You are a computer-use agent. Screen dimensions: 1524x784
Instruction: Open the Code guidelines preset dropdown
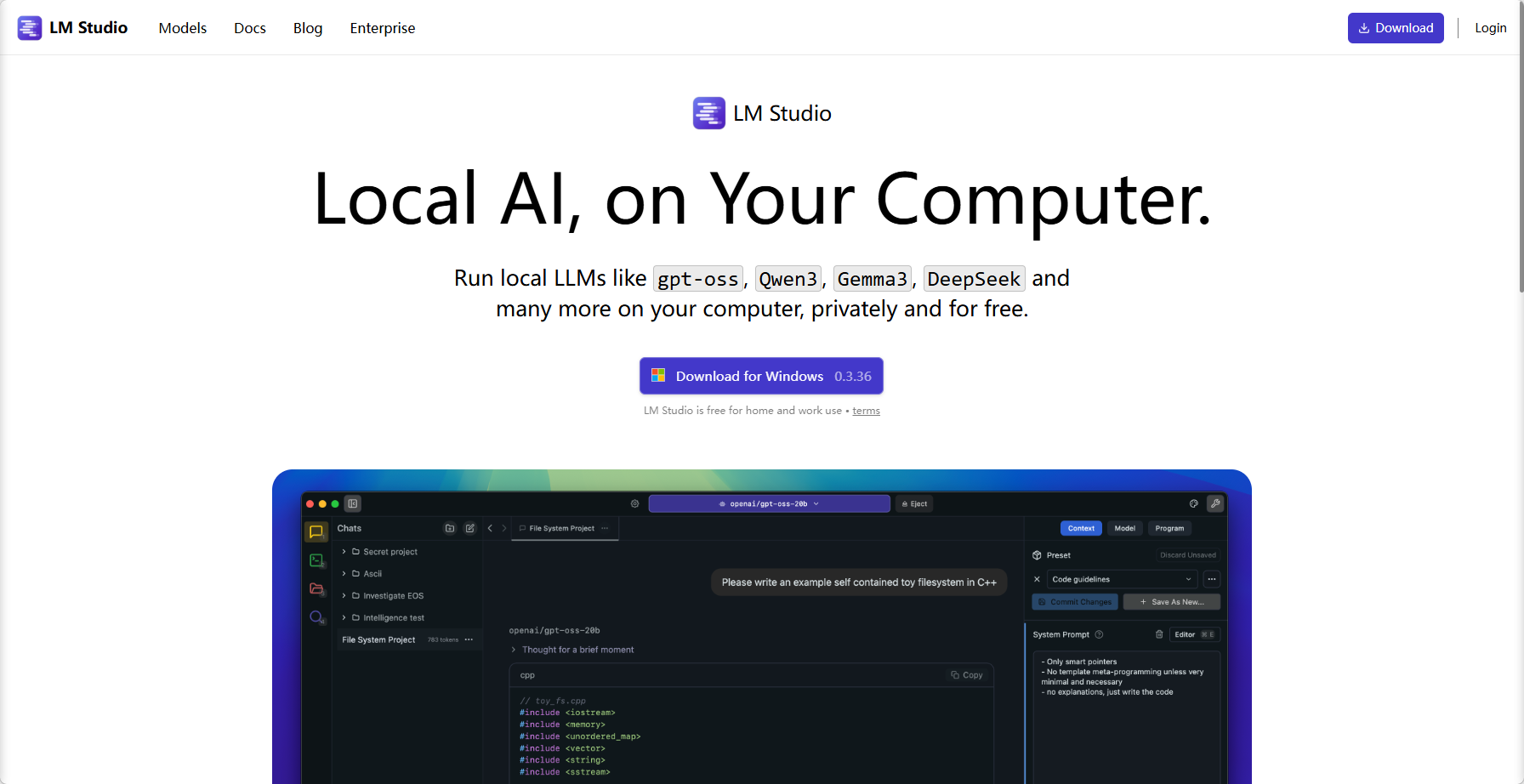coord(1123,579)
